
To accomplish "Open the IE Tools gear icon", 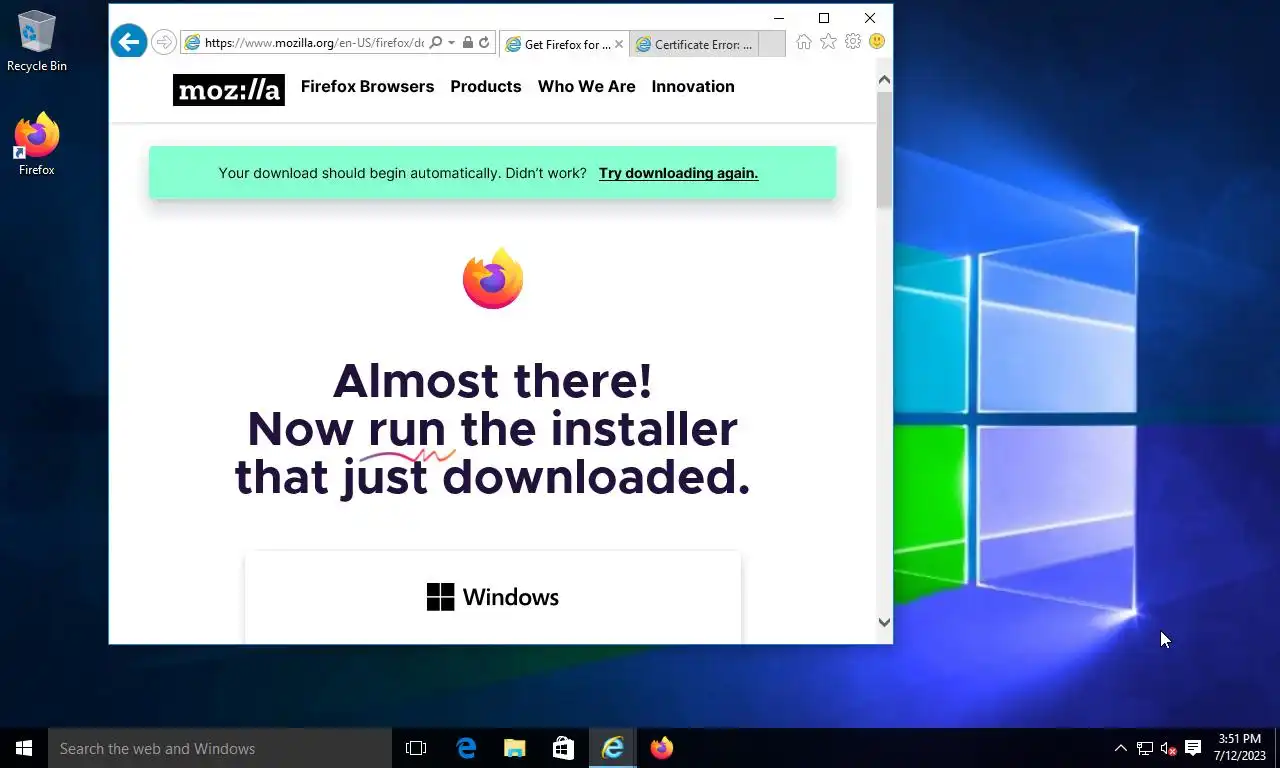I will [x=853, y=41].
